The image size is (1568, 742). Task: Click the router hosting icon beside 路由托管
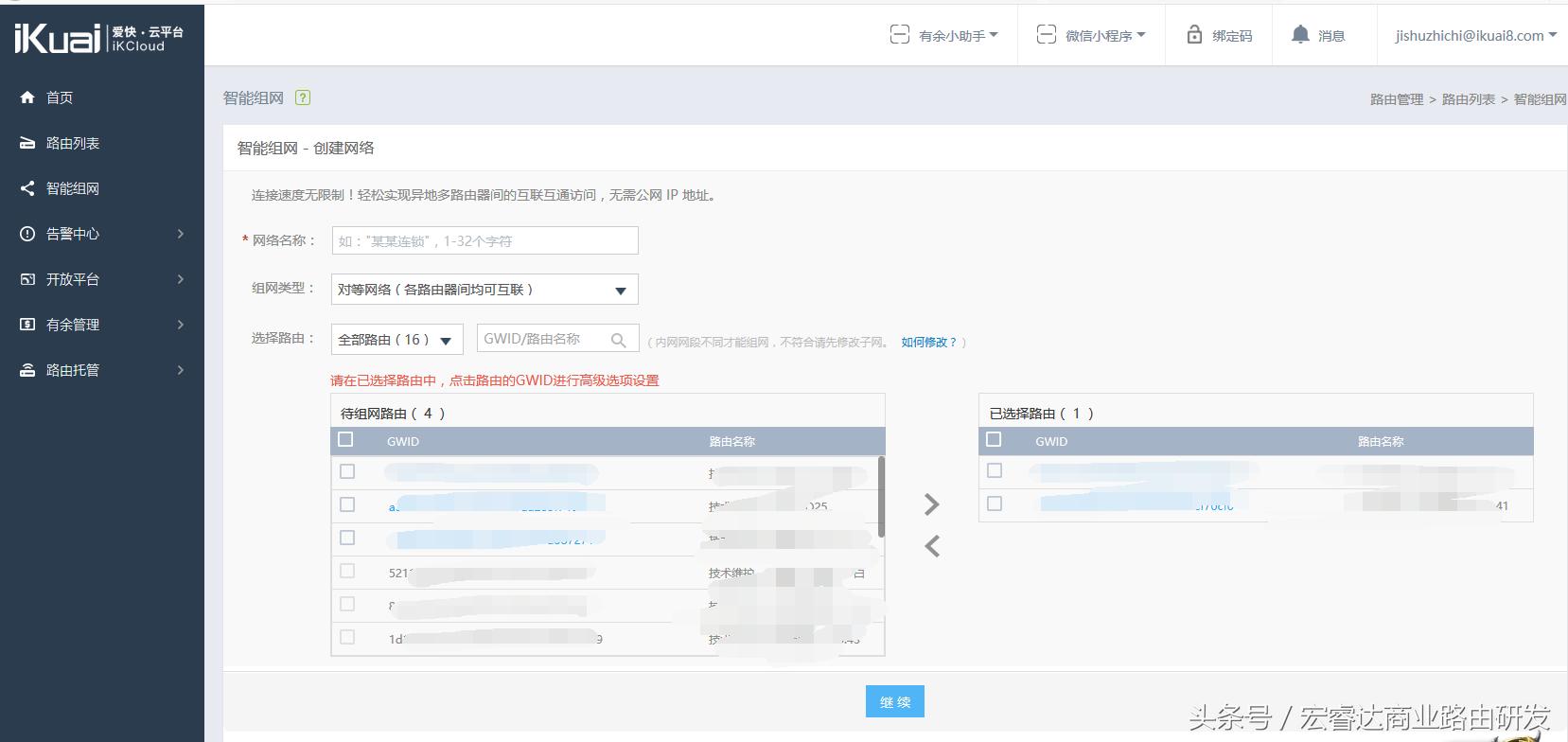27,370
